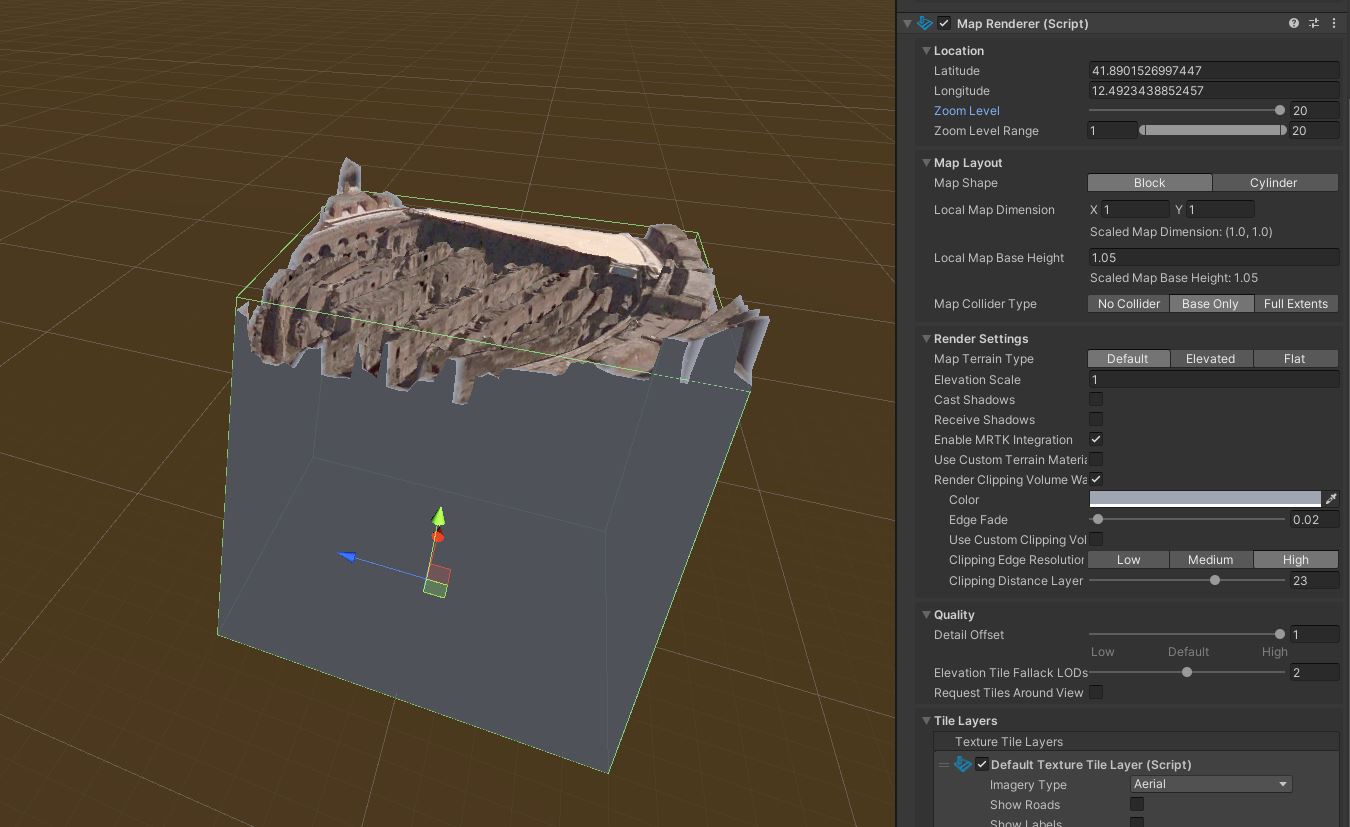Collapse the Render Settings section
The image size is (1350, 827).
point(927,338)
